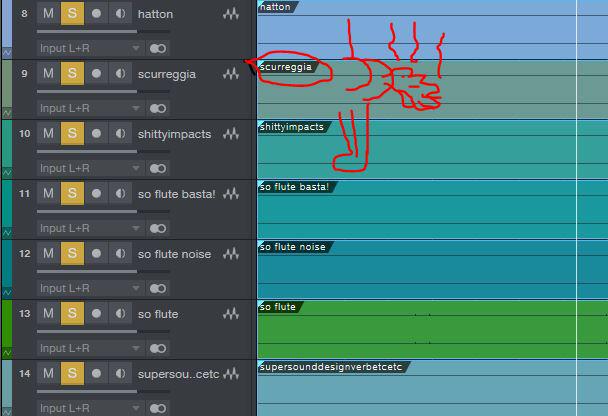Enable monitoring on the hatton track
The width and height of the screenshot is (608, 416).
click(120, 14)
